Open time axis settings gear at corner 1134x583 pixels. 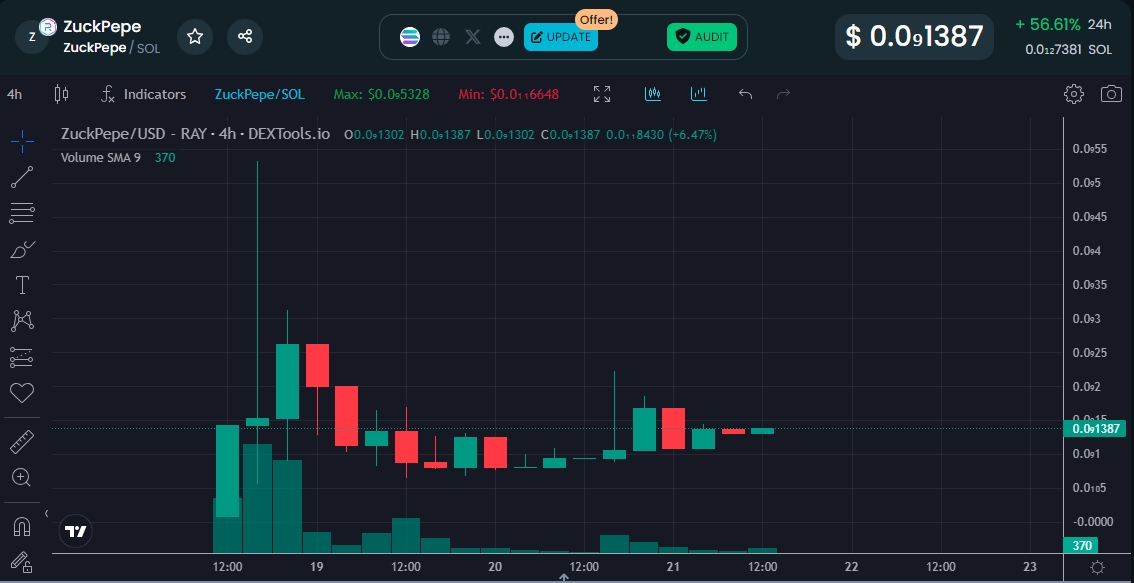click(x=1098, y=567)
